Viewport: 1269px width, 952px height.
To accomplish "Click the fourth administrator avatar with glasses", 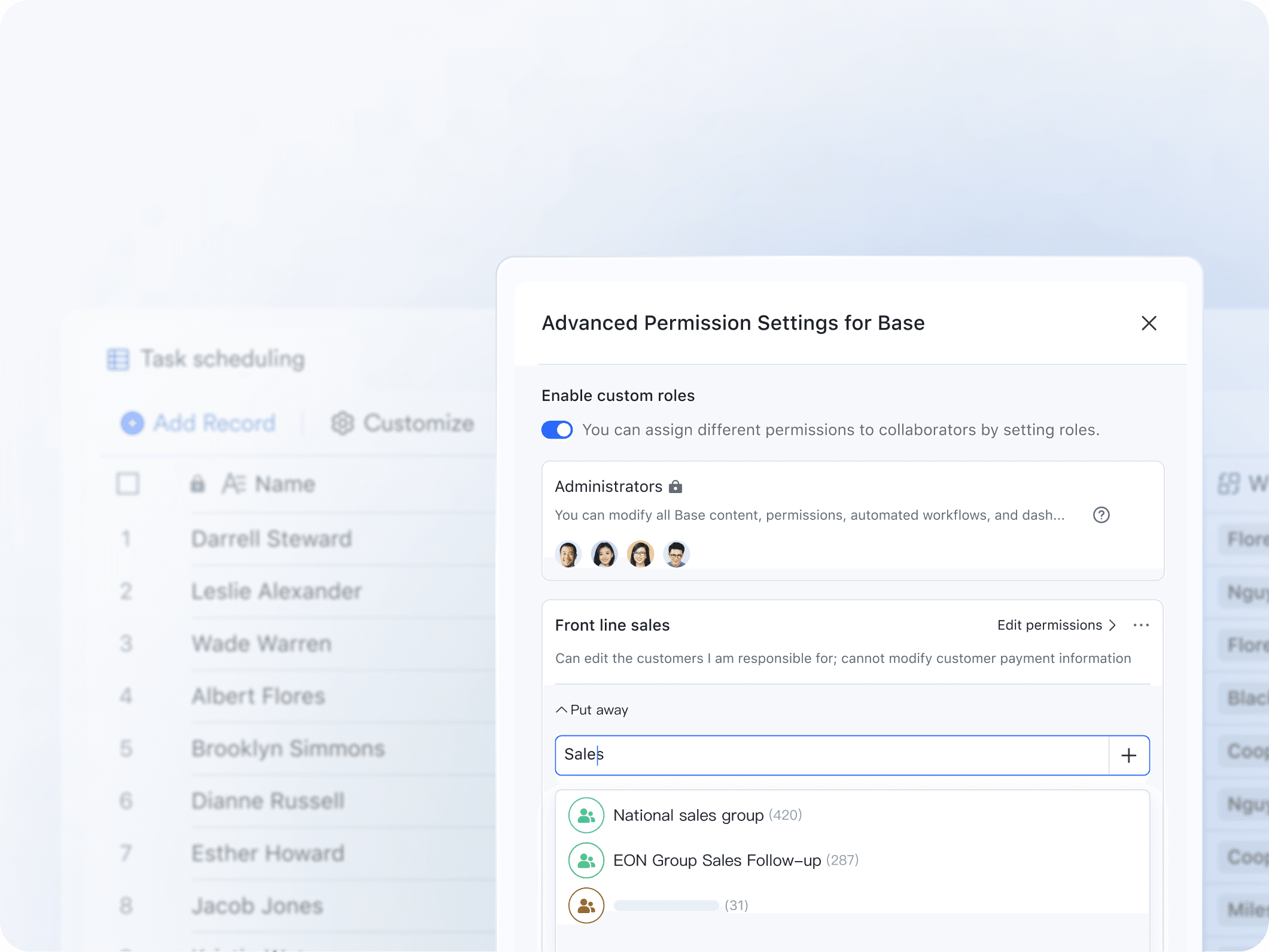I will coord(676,554).
